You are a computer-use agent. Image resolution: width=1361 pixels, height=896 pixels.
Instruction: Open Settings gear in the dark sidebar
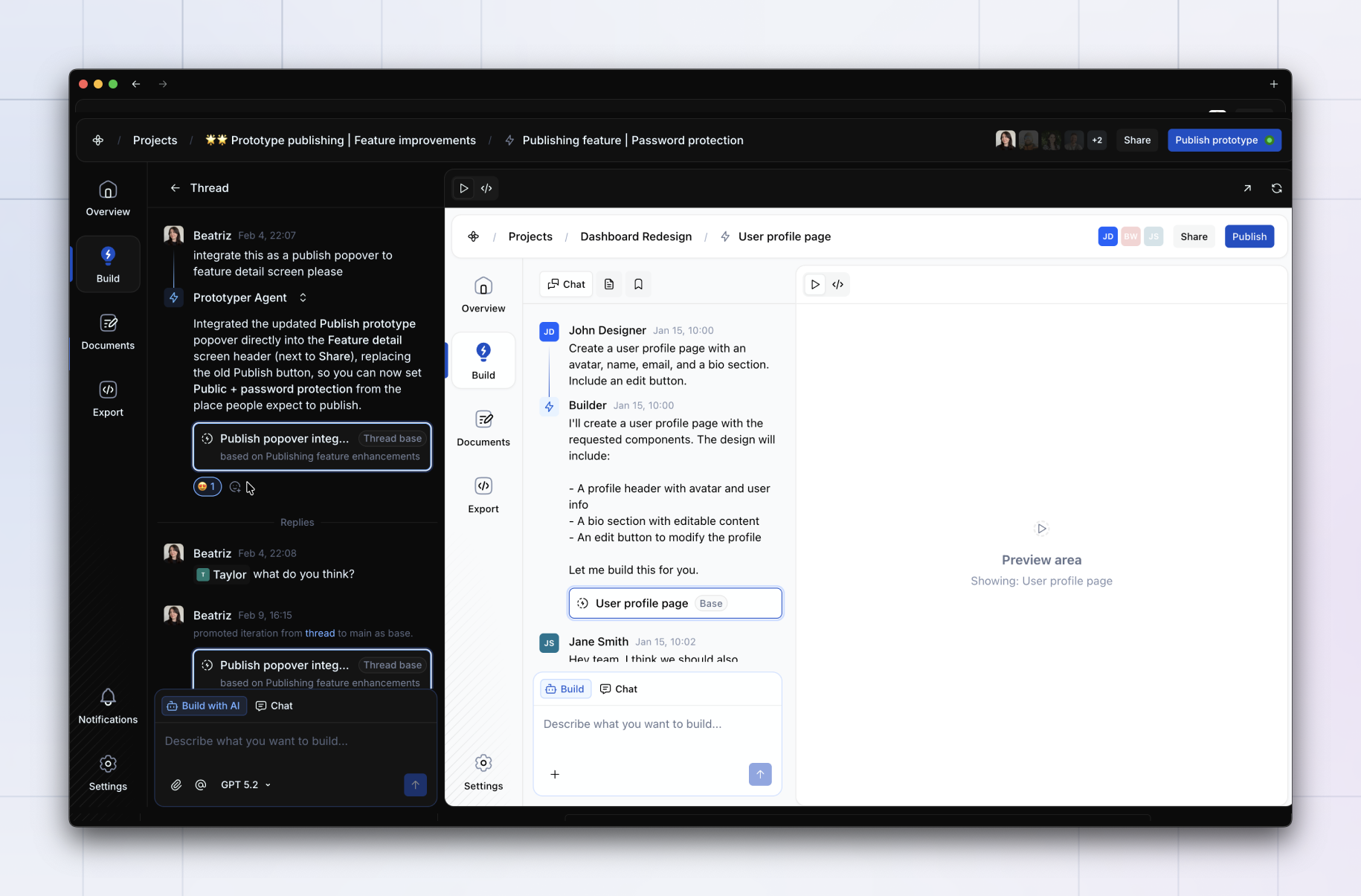click(x=108, y=773)
